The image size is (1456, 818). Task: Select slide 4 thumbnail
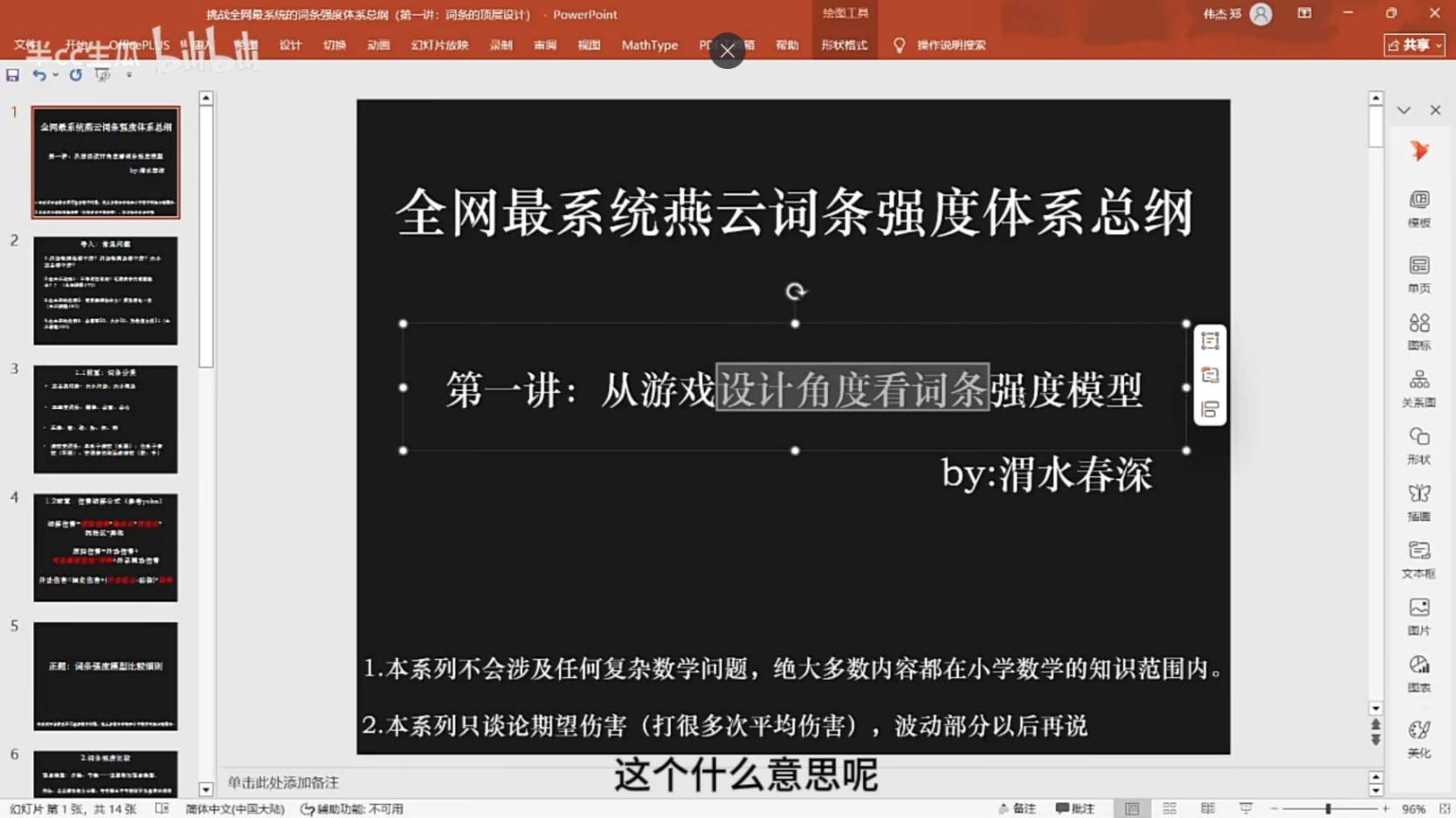106,548
